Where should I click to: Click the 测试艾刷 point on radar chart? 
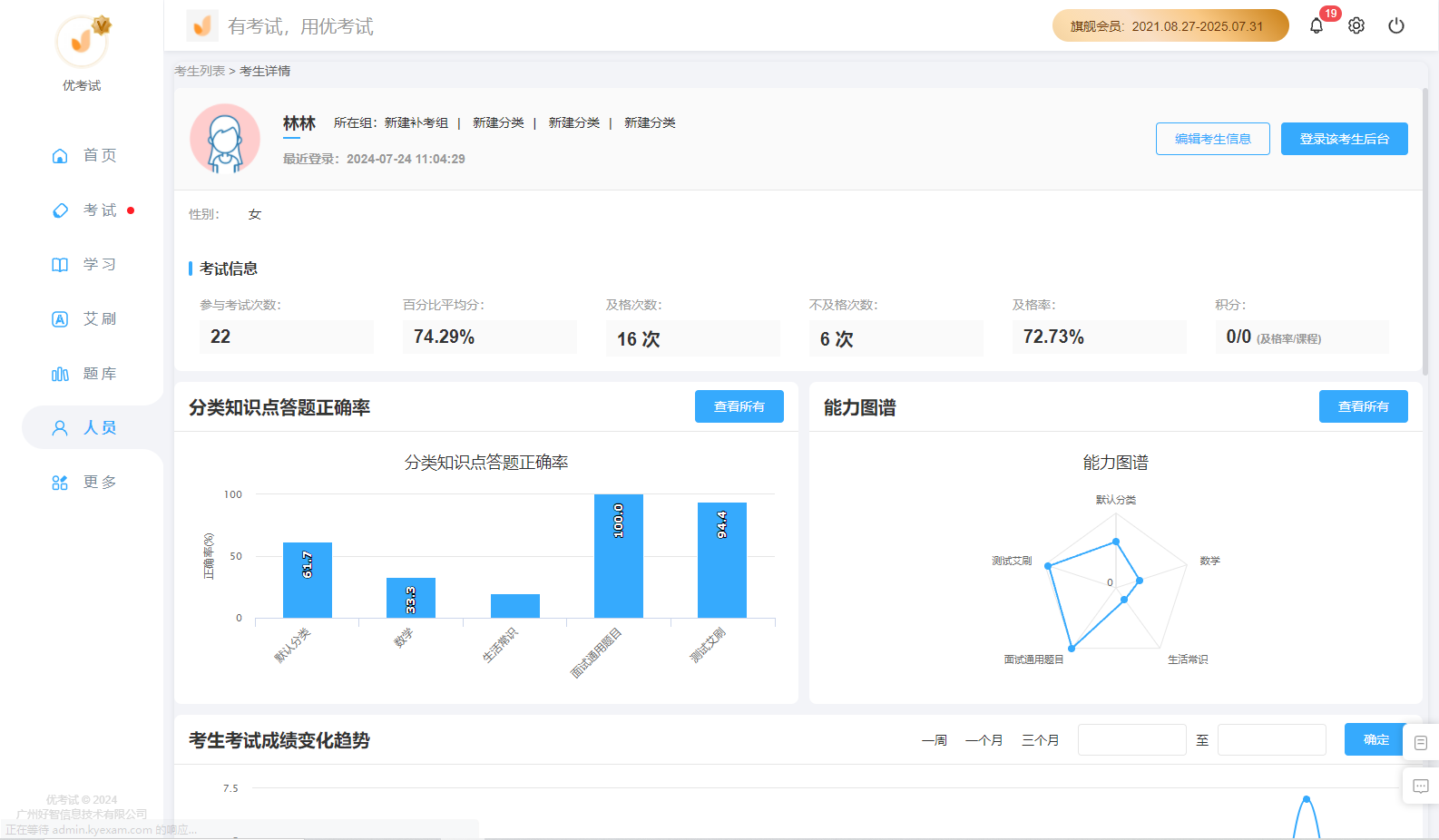[x=1048, y=566]
